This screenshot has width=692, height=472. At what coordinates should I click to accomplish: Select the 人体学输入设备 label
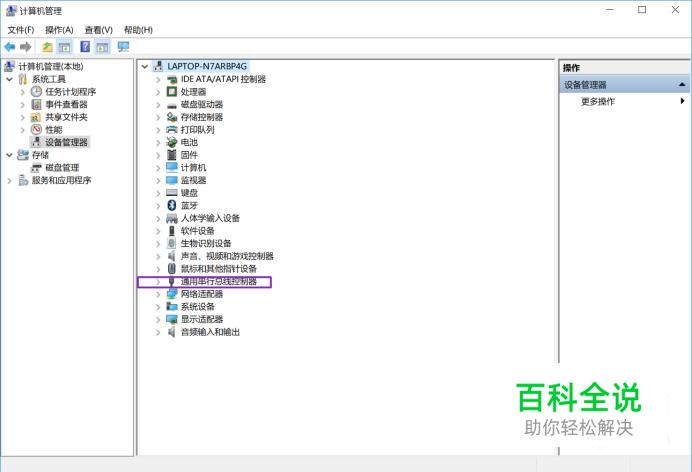[x=210, y=218]
